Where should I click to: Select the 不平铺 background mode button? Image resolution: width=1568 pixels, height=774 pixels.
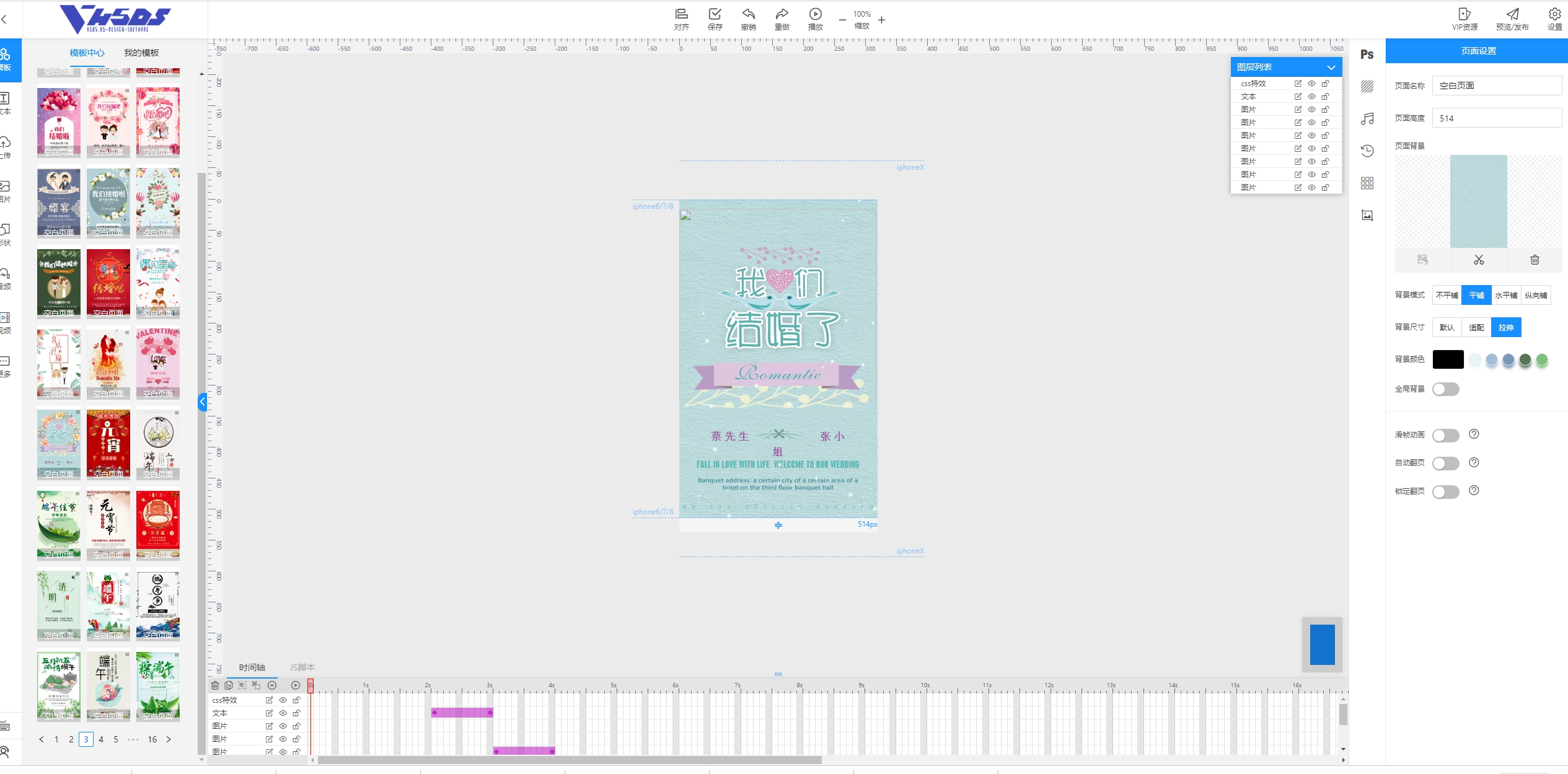(x=1447, y=295)
